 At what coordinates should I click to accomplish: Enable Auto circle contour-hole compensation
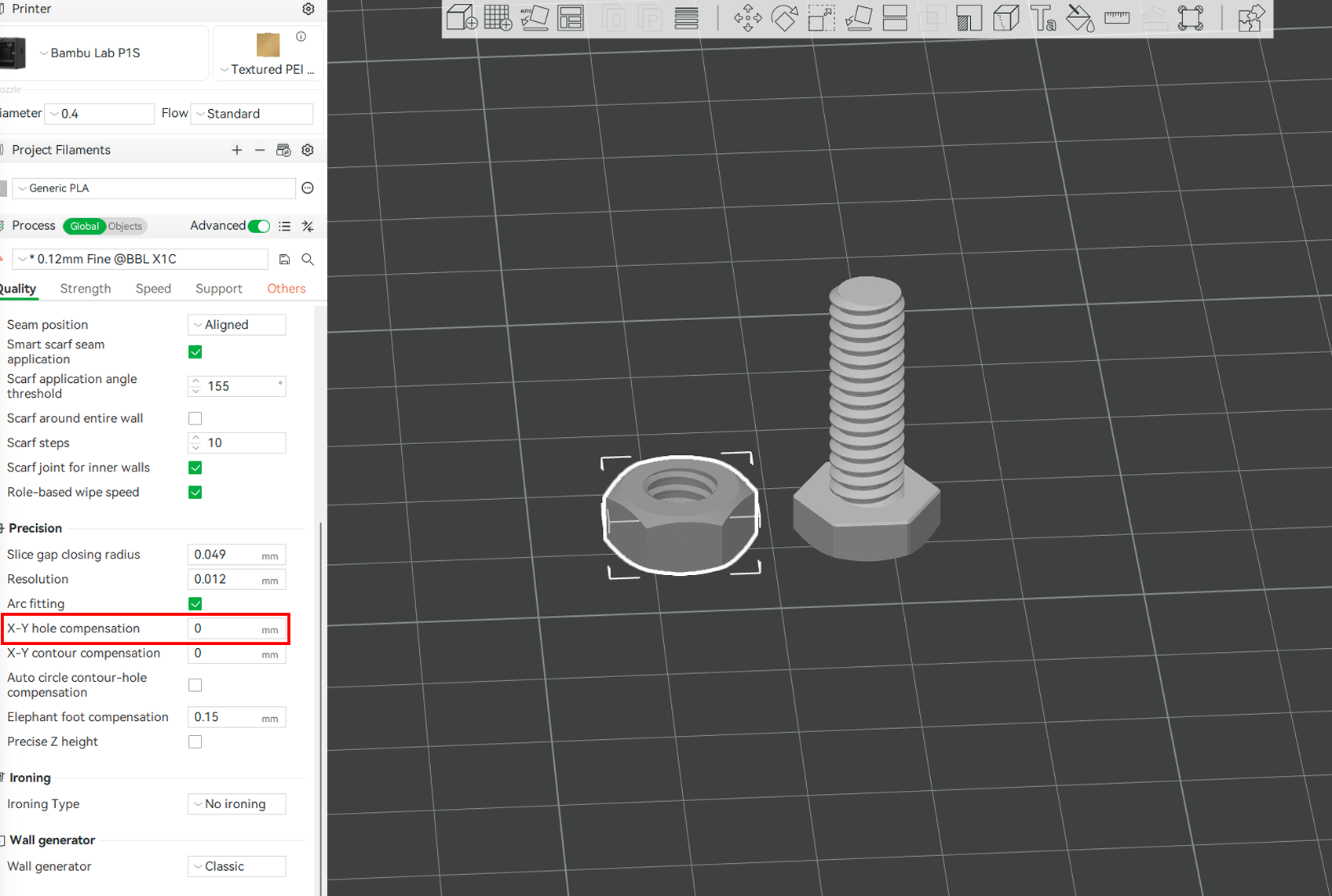click(x=195, y=685)
